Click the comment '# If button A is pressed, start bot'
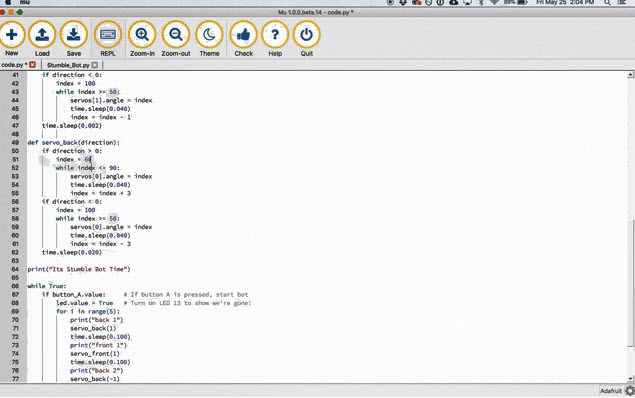Image resolution: width=635 pixels, height=398 pixels. (x=186, y=295)
